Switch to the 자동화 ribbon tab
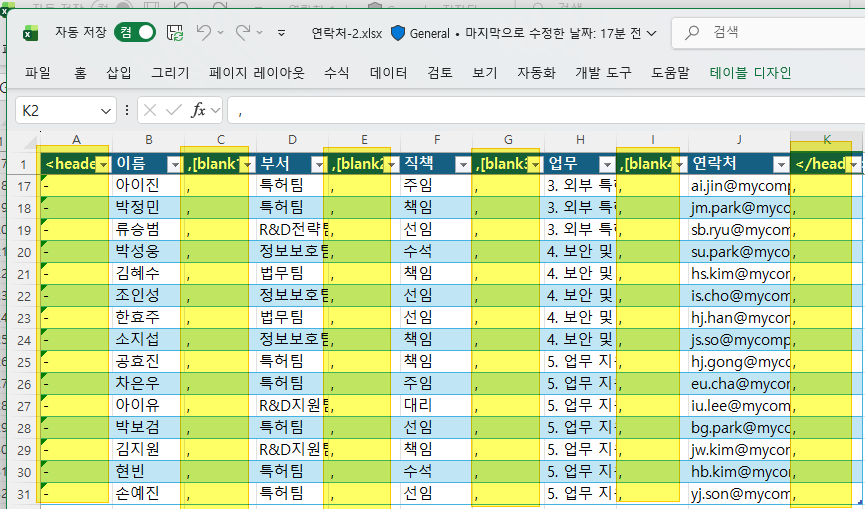This screenshot has width=865, height=509. click(x=536, y=73)
